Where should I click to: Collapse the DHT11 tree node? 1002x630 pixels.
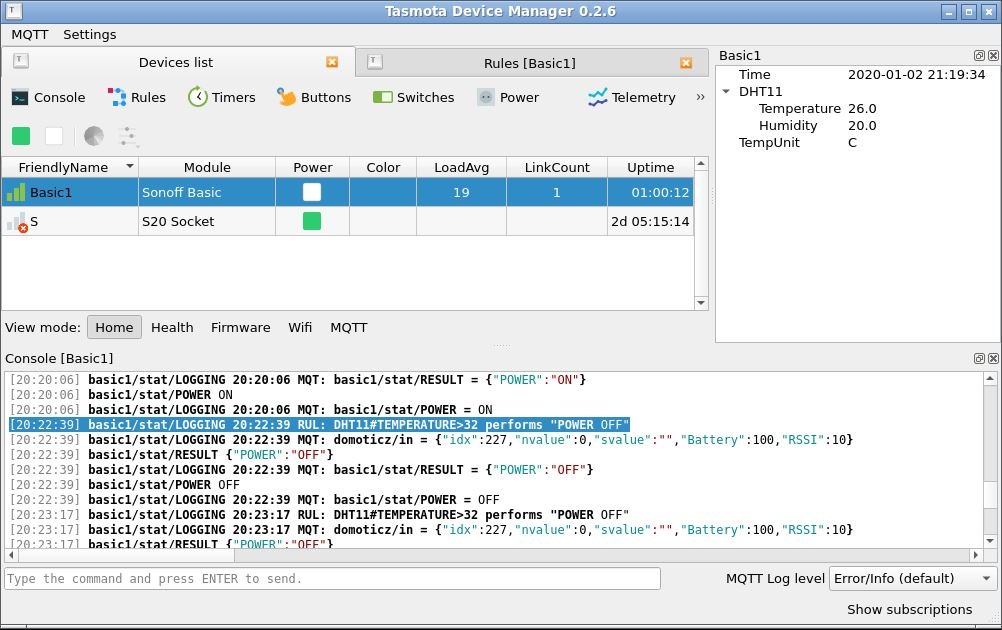[726, 91]
